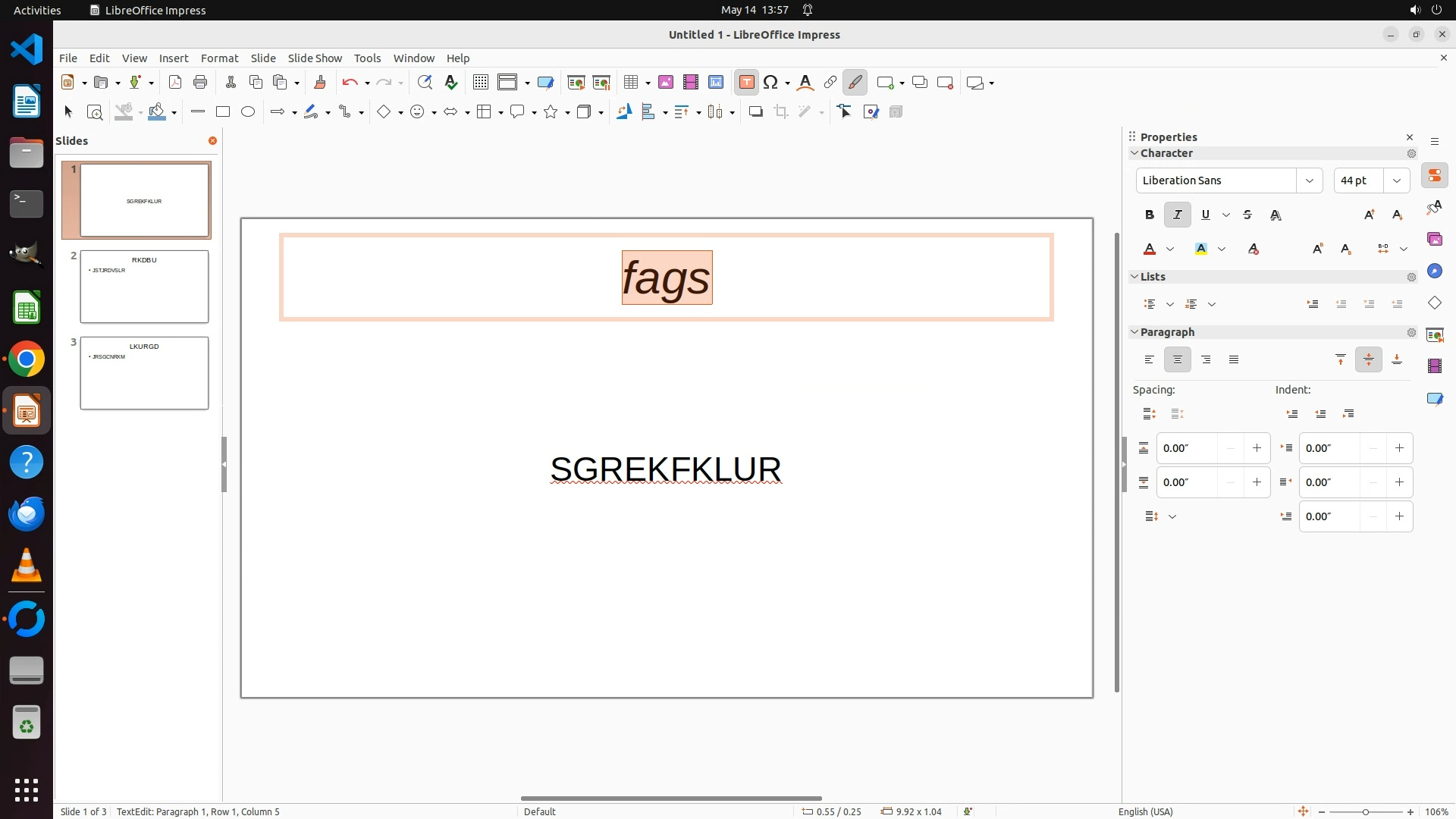Screen dimensions: 1456x819
Task: Increase above paragraph spacing with plus
Action: coord(1257,448)
